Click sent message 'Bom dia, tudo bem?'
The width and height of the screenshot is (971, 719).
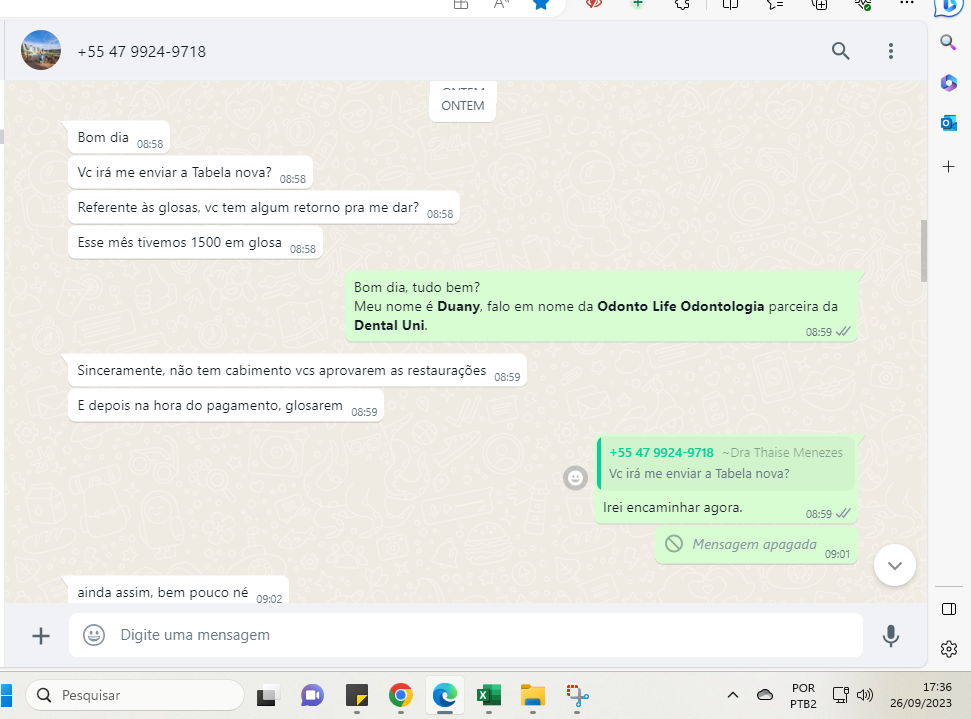601,307
